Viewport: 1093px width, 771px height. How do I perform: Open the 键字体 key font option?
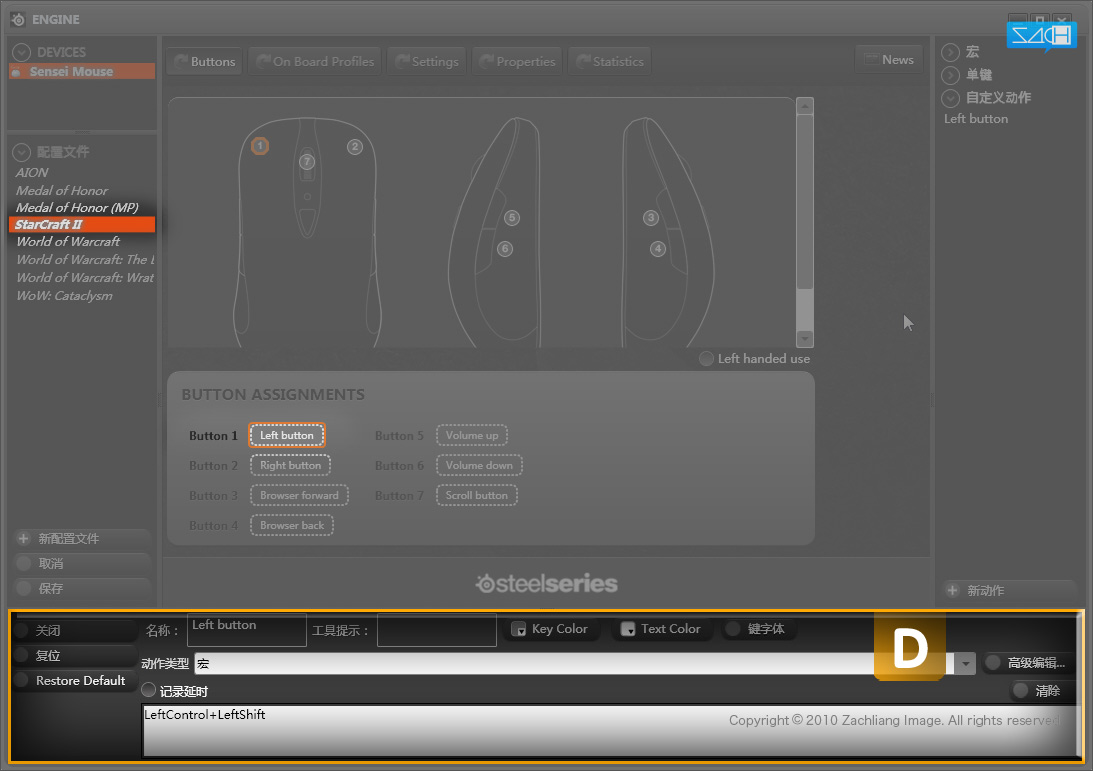(x=758, y=629)
